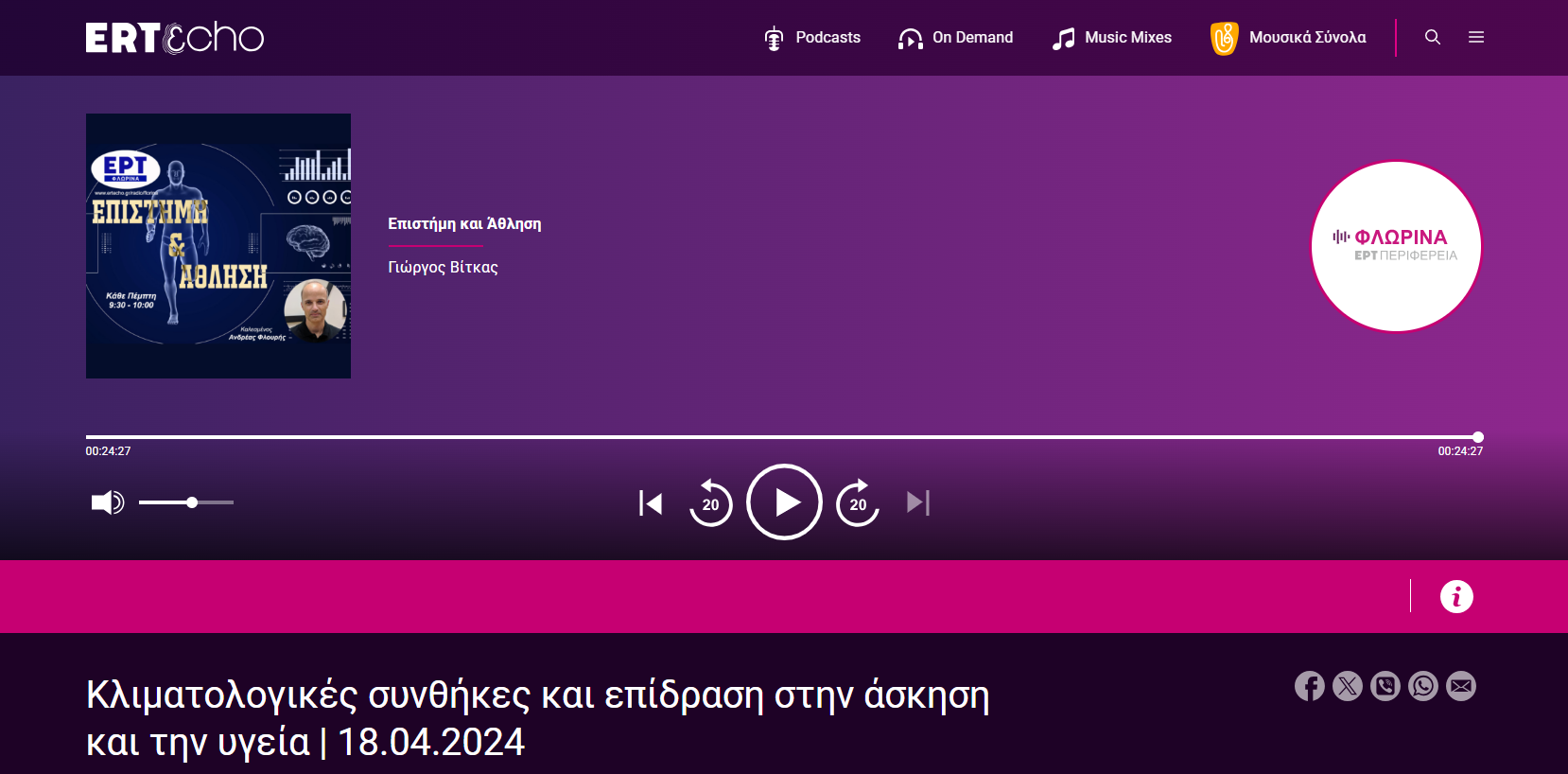
Task: Open the Επιστήμη και Άθληση show link
Action: pyautogui.click(x=464, y=224)
